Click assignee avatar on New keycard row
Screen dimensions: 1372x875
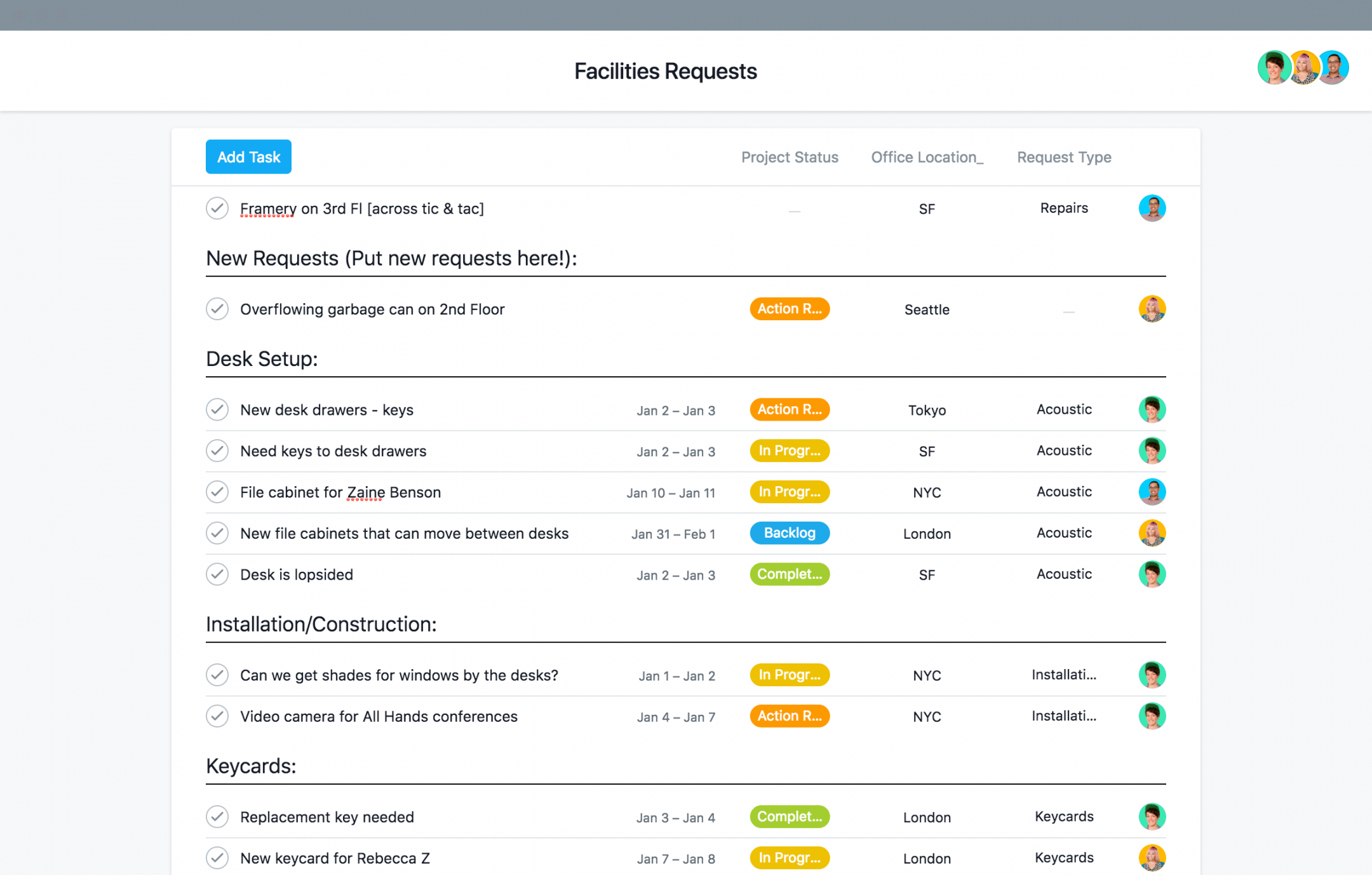tap(1152, 858)
